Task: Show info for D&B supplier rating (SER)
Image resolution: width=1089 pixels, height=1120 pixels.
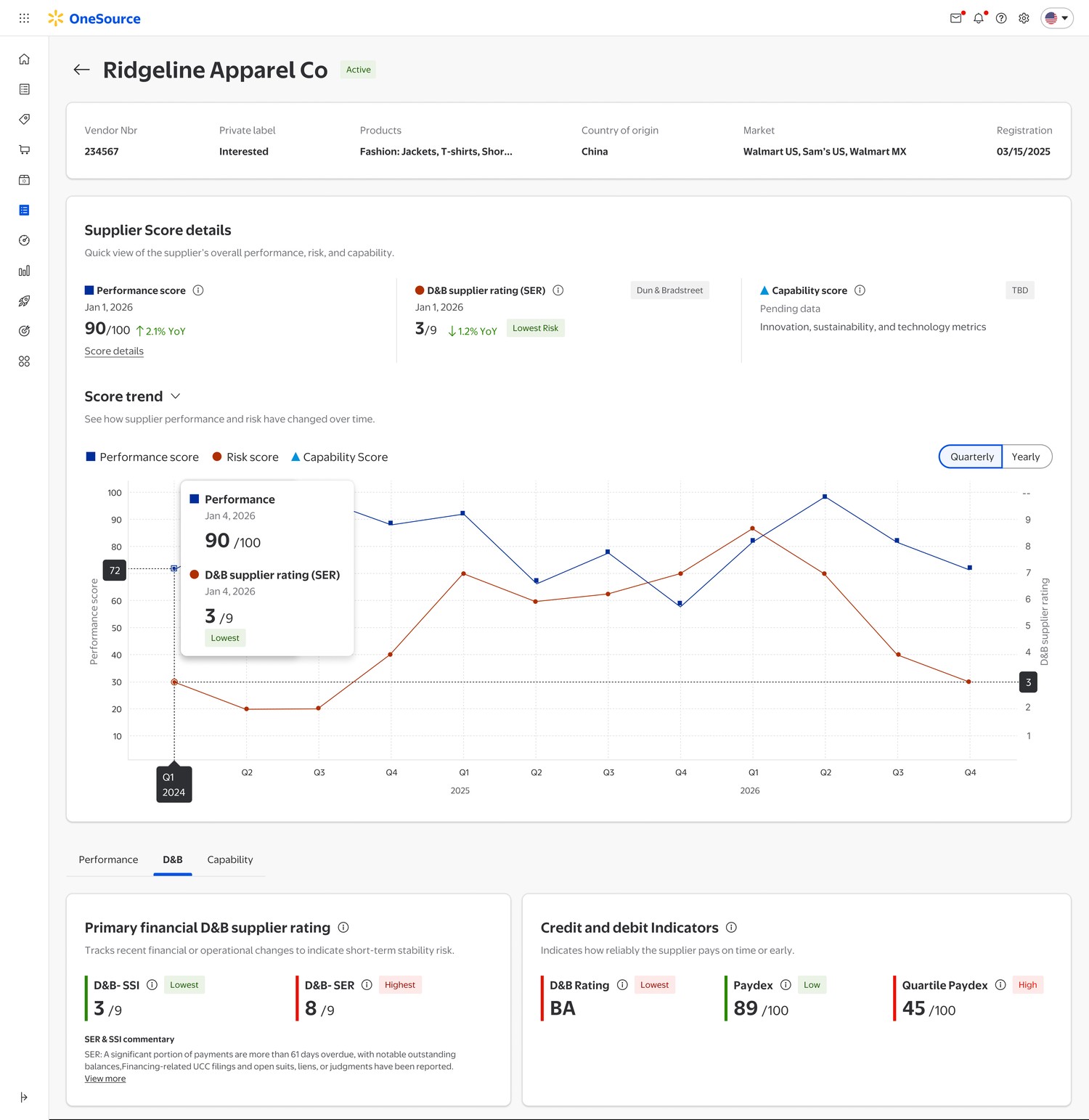Action: tap(558, 290)
